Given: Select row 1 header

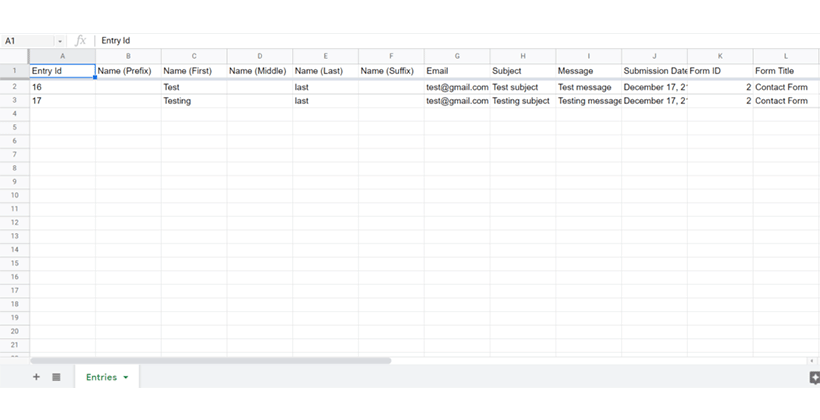Looking at the screenshot, I should tap(15, 71).
